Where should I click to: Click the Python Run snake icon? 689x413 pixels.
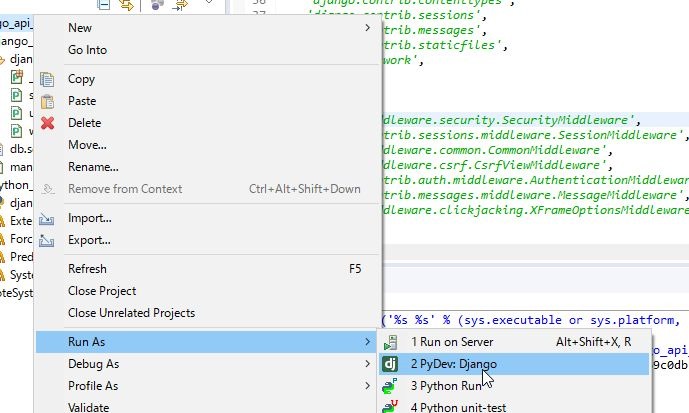[x=392, y=386]
